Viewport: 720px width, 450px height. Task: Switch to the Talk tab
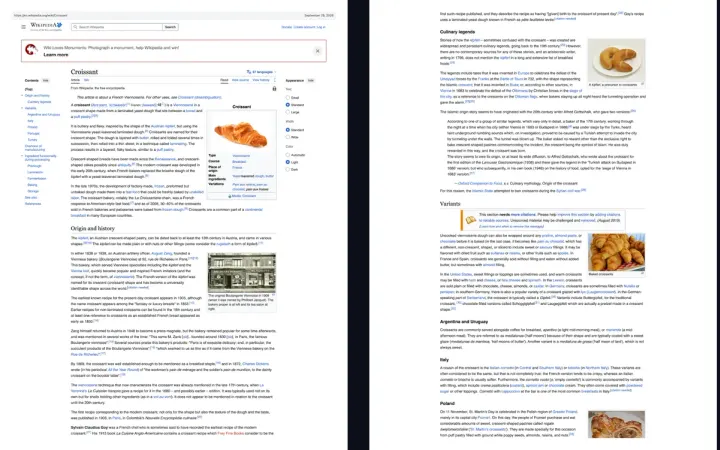pos(86,80)
